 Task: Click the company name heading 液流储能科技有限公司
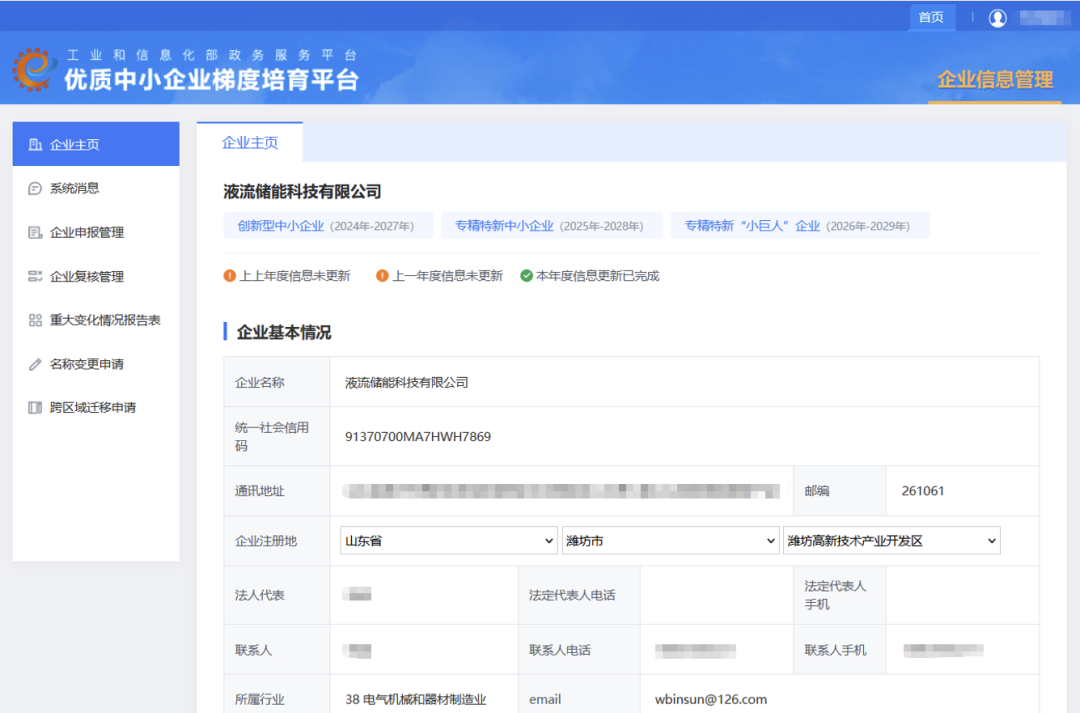click(x=302, y=192)
